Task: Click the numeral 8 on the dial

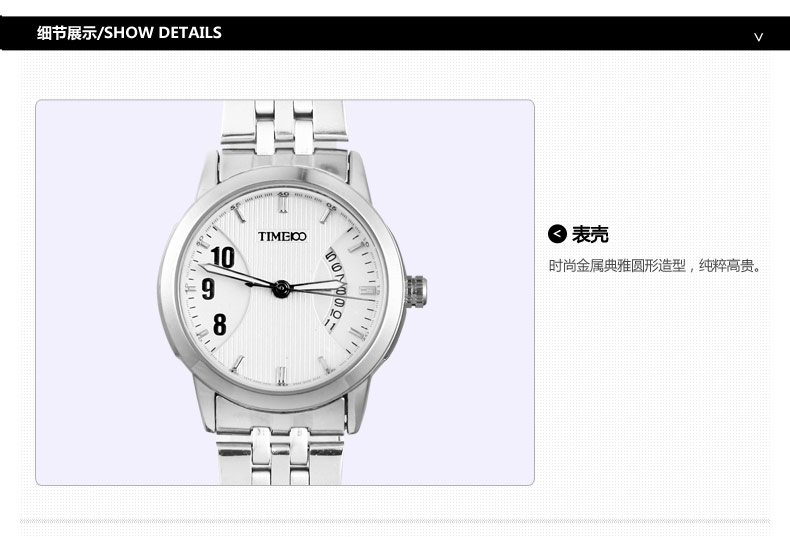Action: tap(220, 324)
